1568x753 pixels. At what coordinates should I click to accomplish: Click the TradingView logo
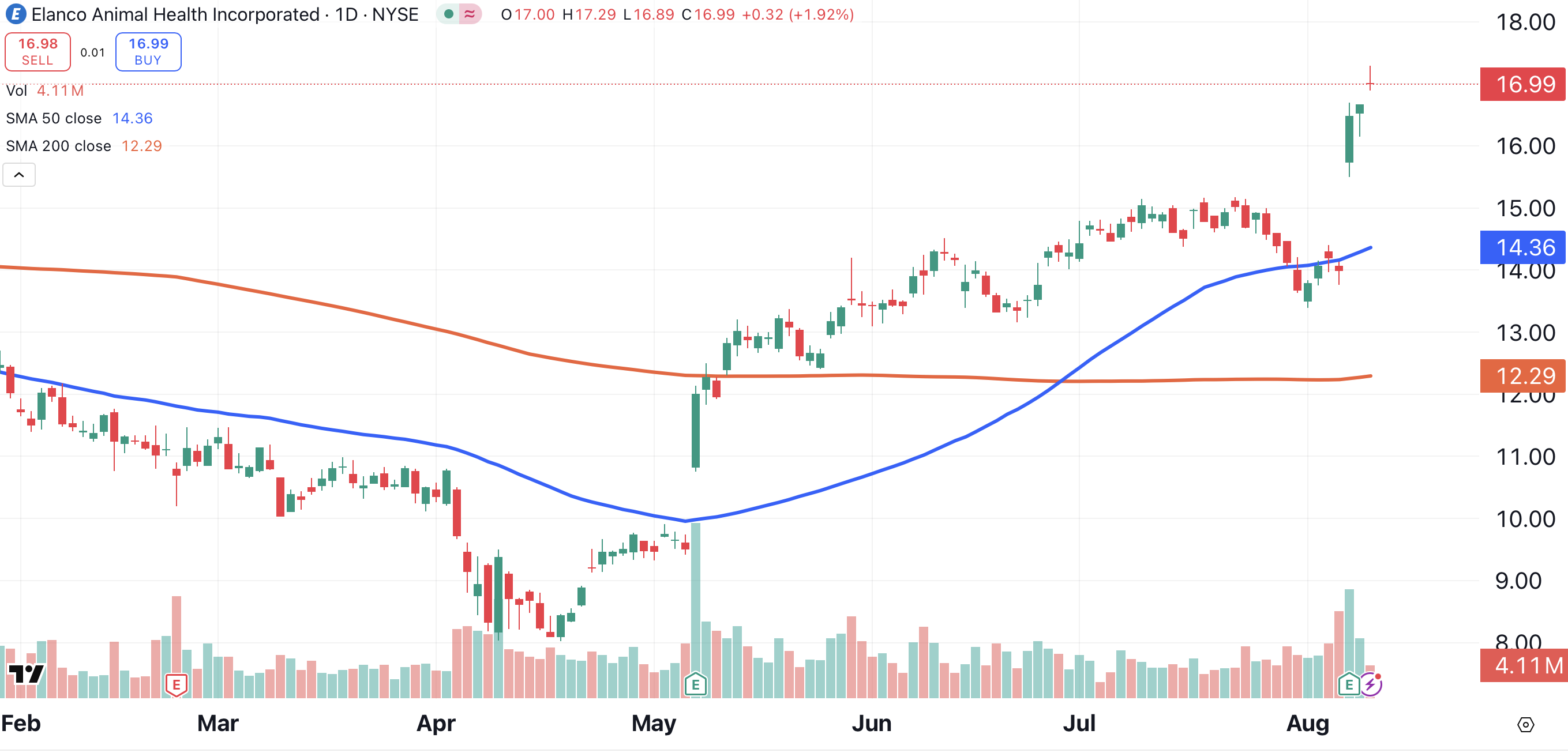coord(25,674)
